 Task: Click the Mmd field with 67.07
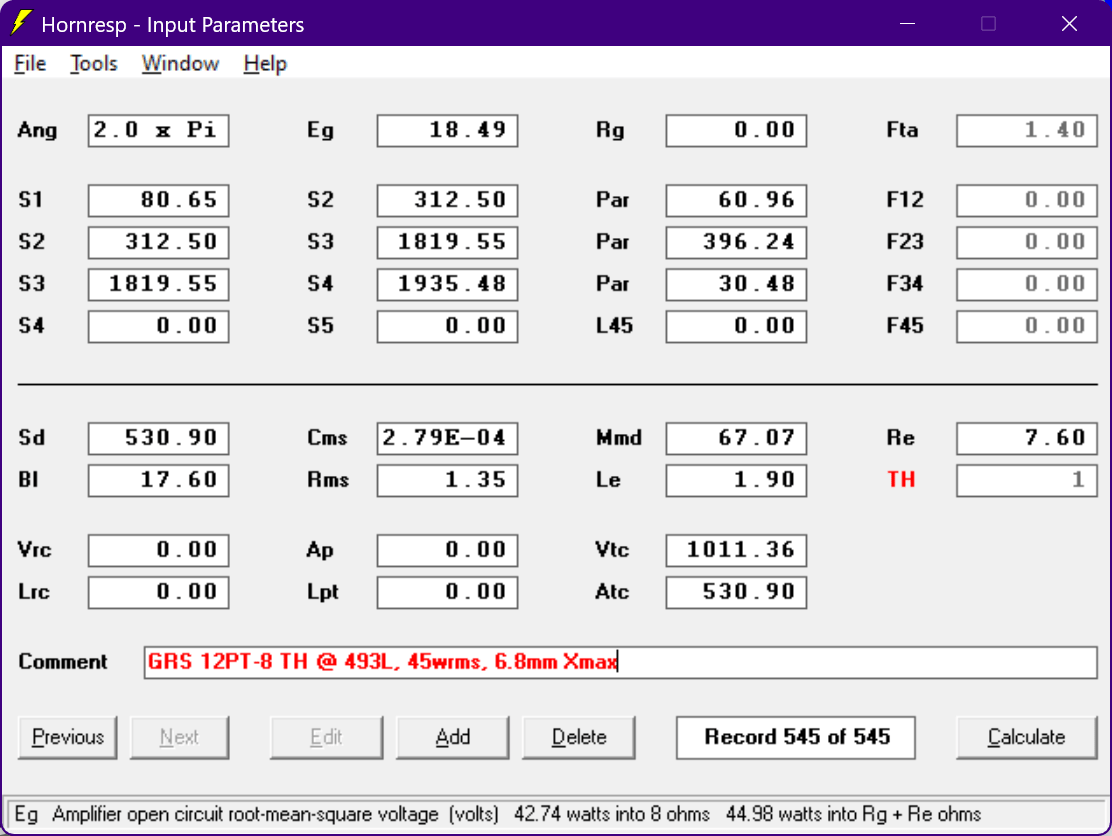tap(736, 438)
